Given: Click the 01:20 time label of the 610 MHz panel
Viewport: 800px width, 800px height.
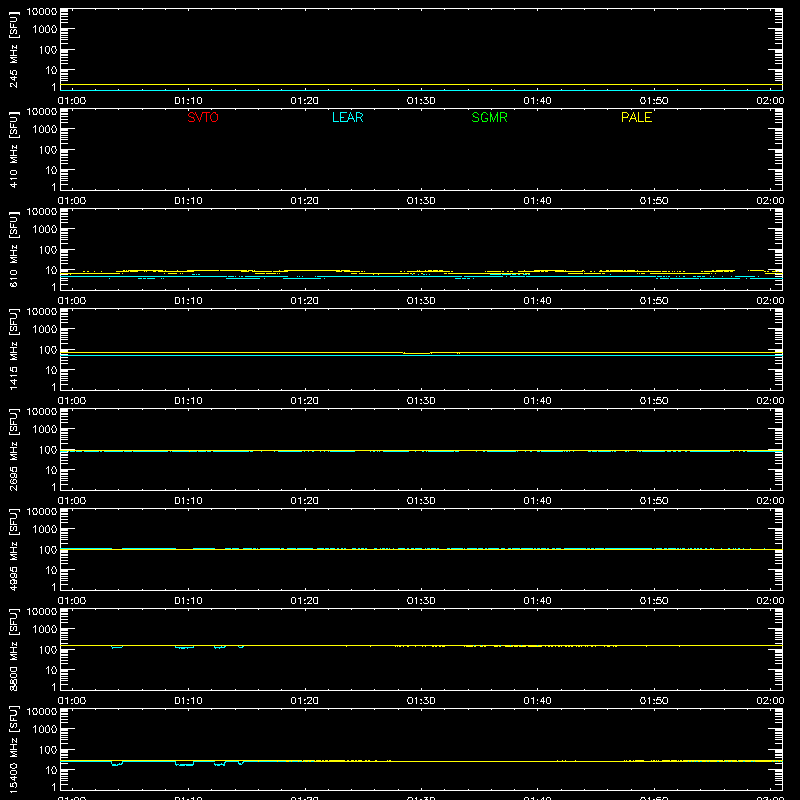Looking at the screenshot, I should pos(305,301).
